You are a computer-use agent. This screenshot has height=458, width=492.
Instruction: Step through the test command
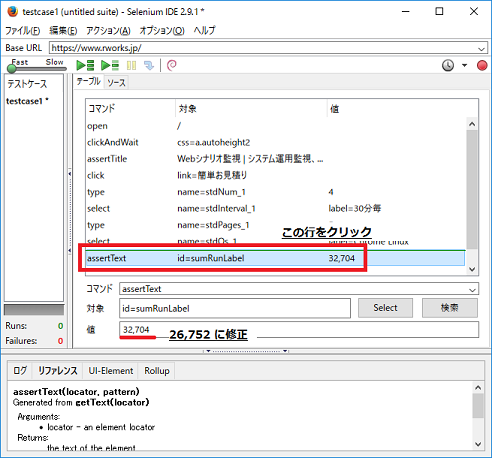(x=149, y=65)
